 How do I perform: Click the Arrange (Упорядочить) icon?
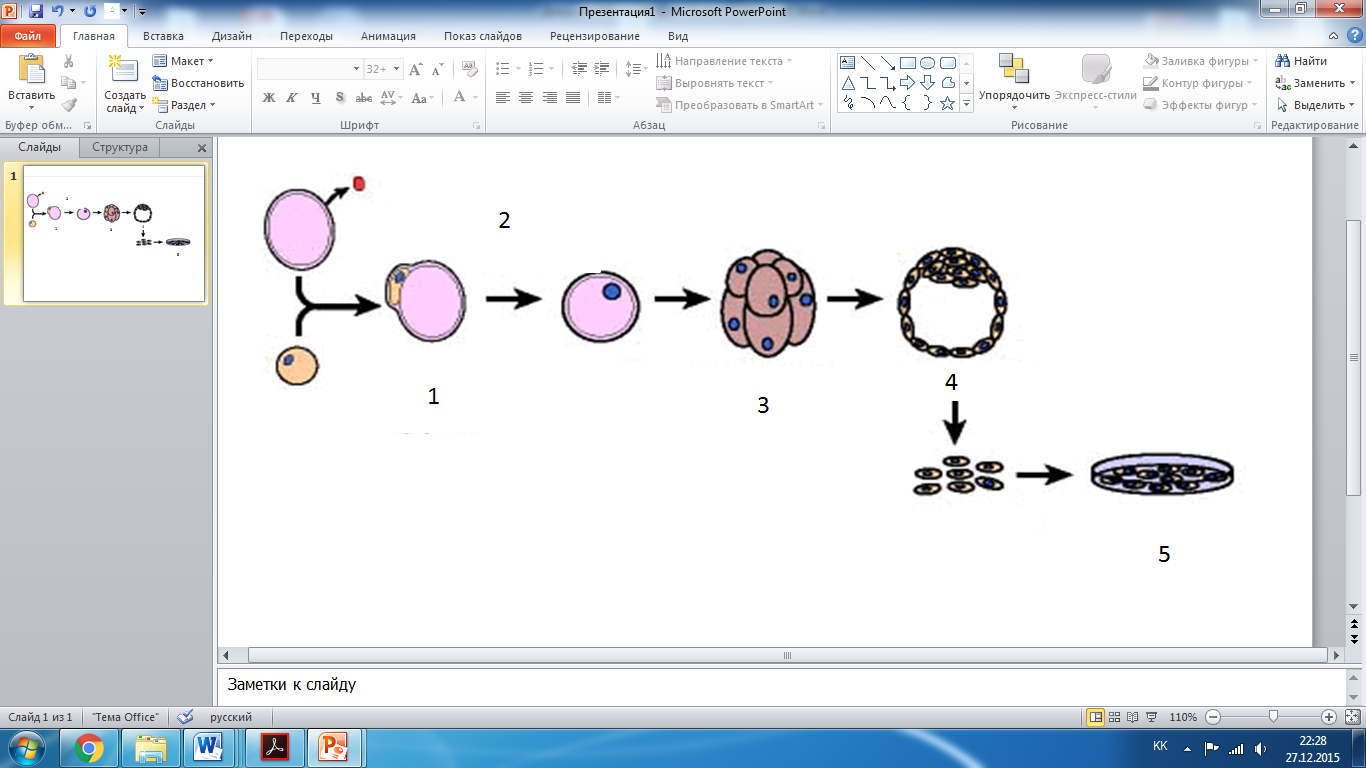point(1014,70)
